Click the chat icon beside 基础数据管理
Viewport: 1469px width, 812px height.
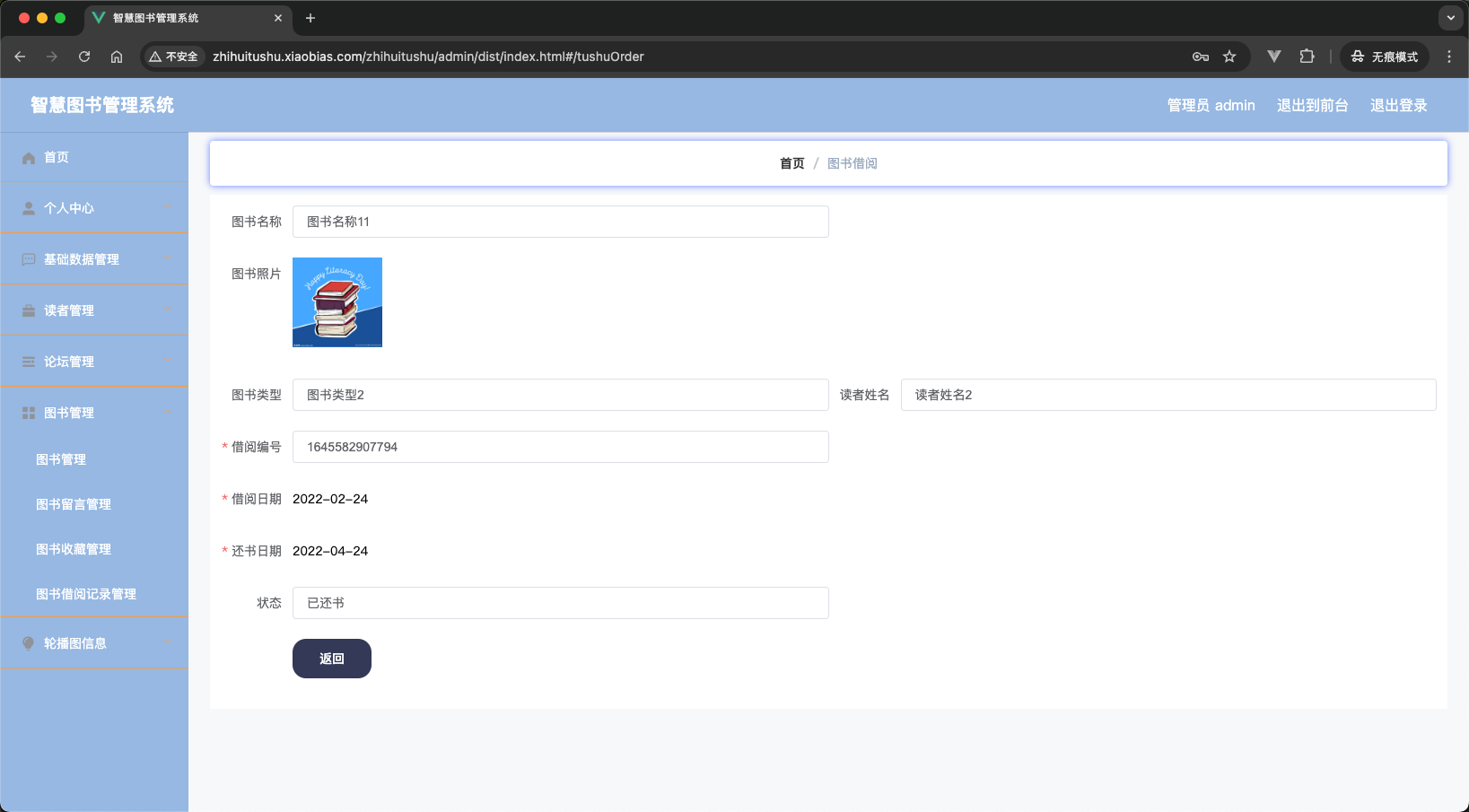point(29,259)
